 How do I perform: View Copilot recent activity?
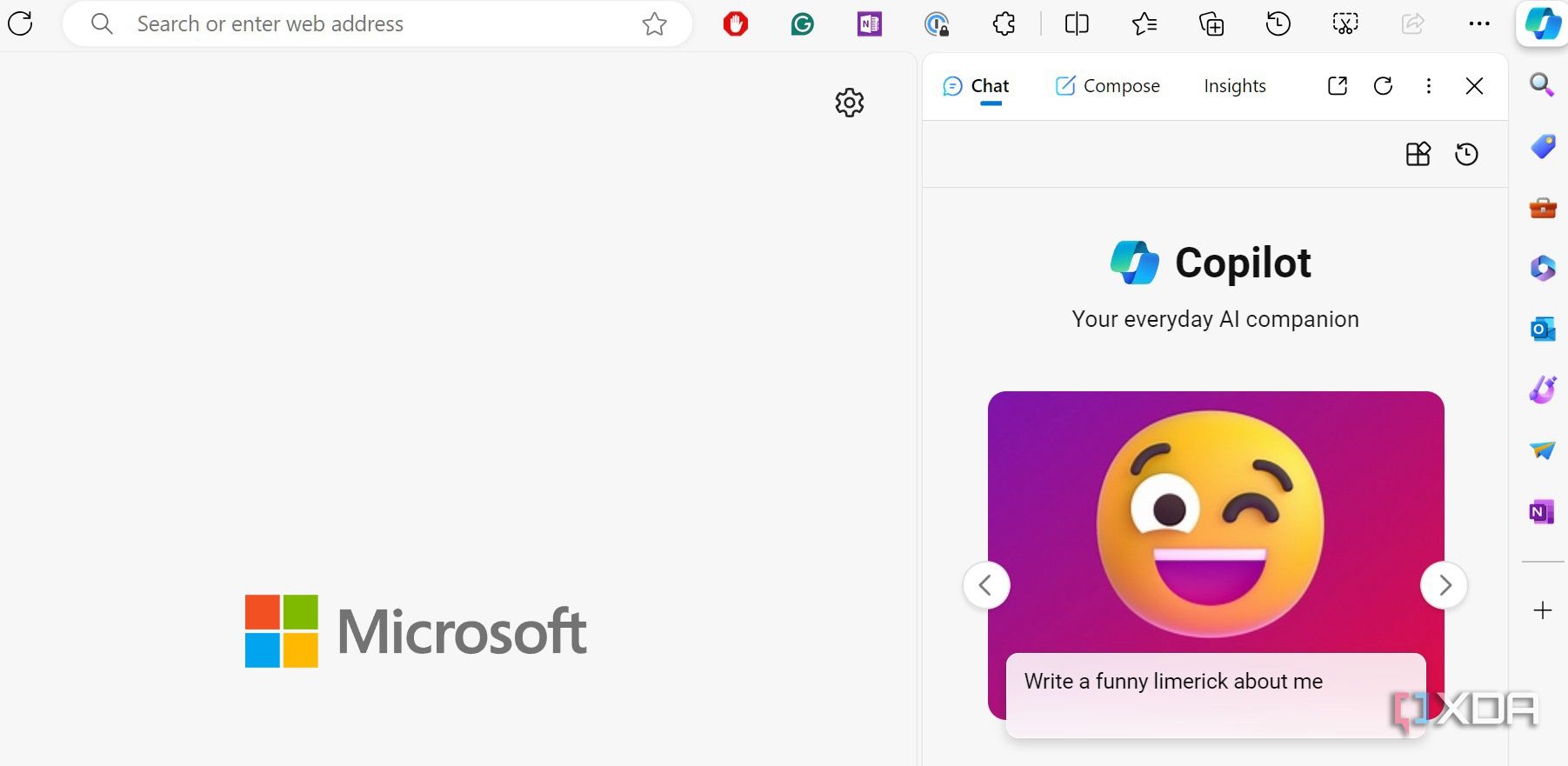[x=1467, y=154]
